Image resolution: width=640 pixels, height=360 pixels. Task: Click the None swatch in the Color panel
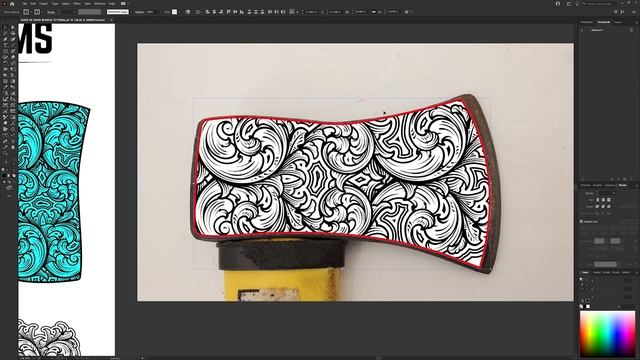(581, 306)
